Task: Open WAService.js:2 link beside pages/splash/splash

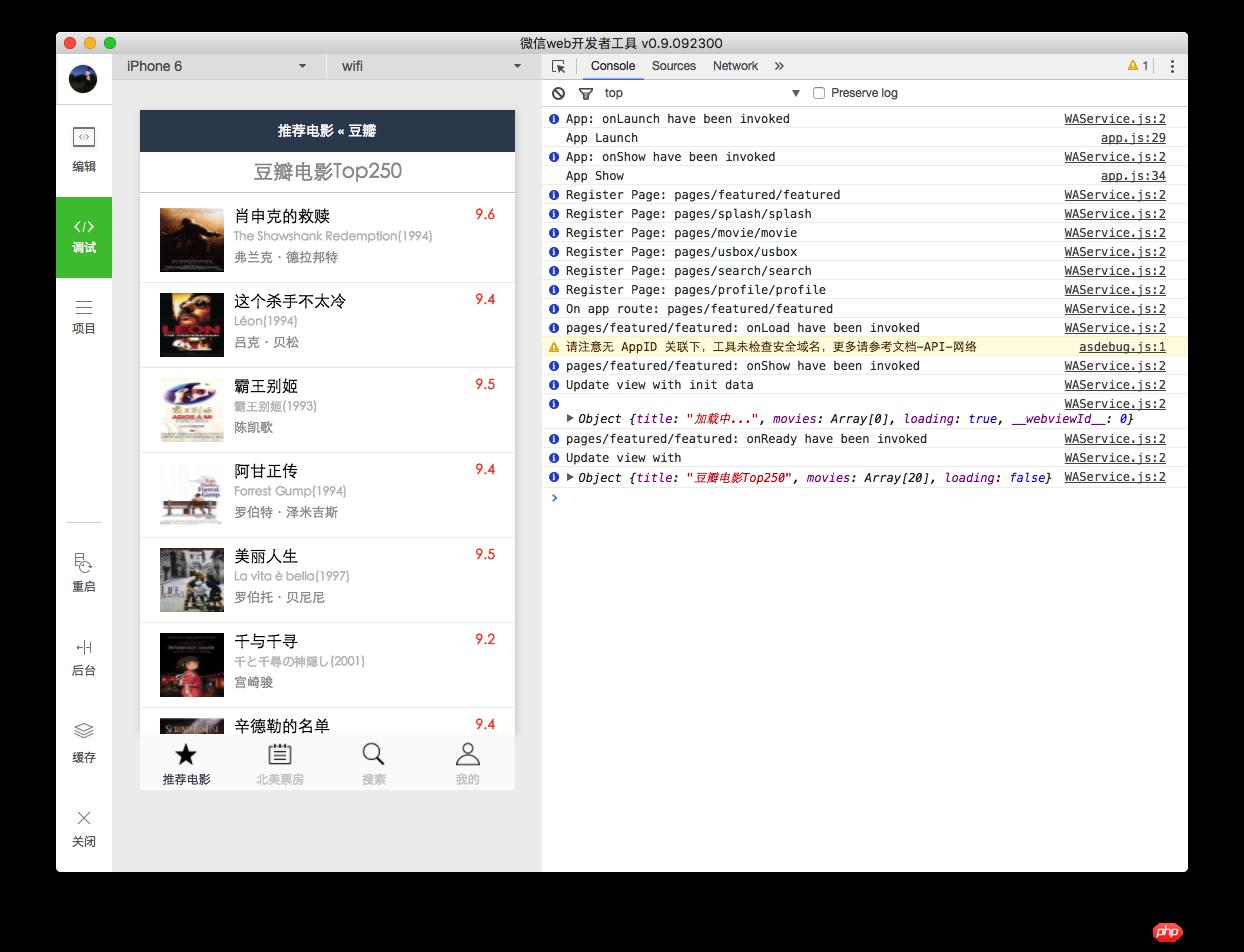Action: click(x=1115, y=214)
